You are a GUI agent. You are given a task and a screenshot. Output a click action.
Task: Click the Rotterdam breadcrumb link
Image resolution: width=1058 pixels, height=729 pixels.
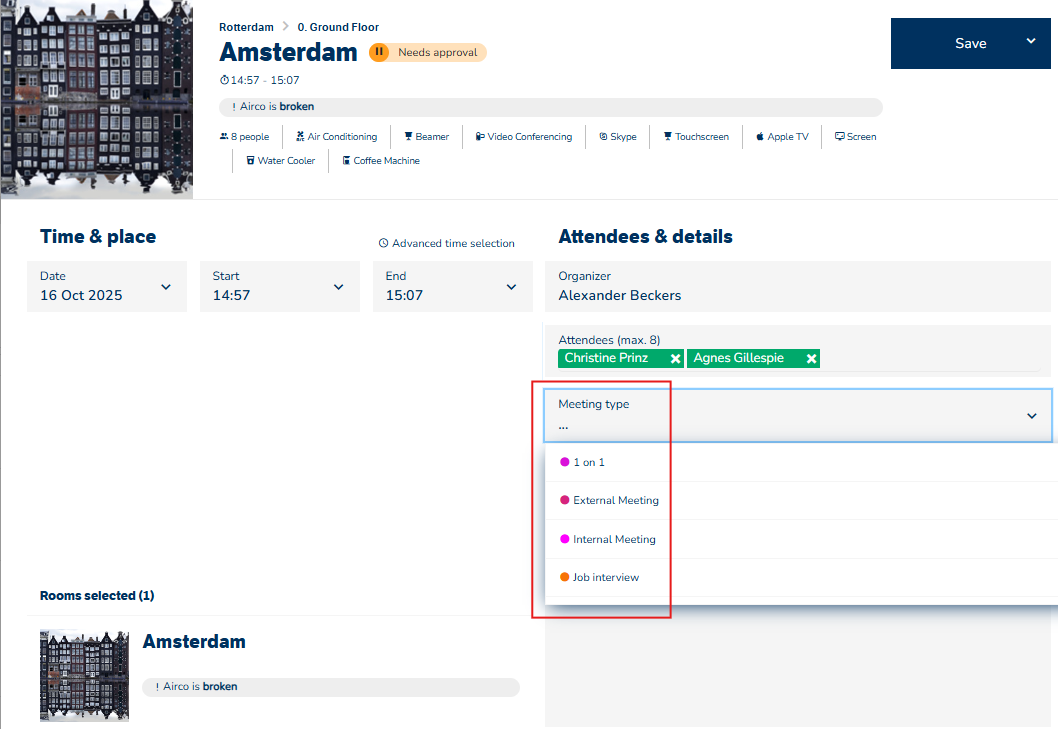pos(246,27)
